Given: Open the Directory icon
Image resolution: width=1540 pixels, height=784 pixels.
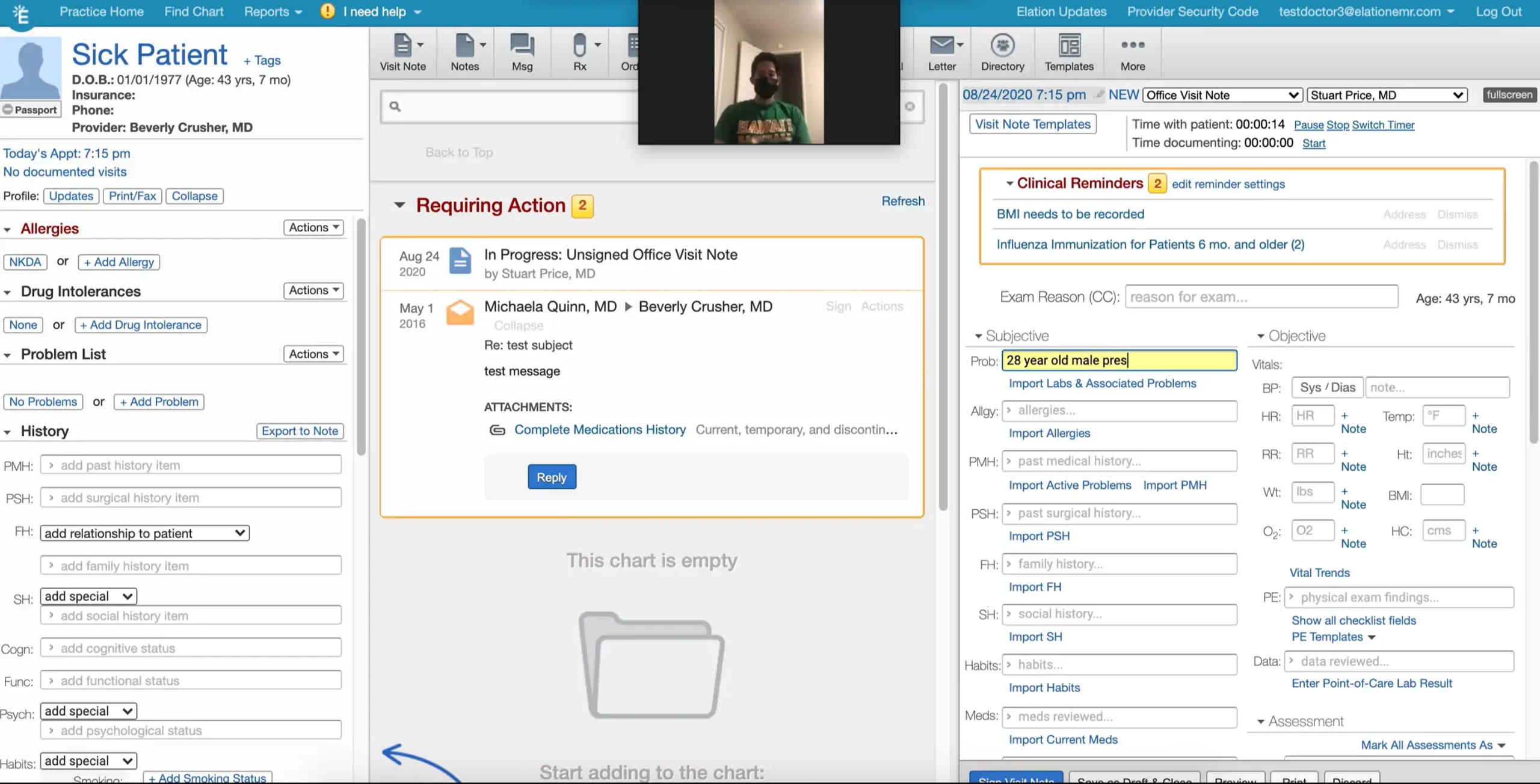Looking at the screenshot, I should click(1002, 52).
